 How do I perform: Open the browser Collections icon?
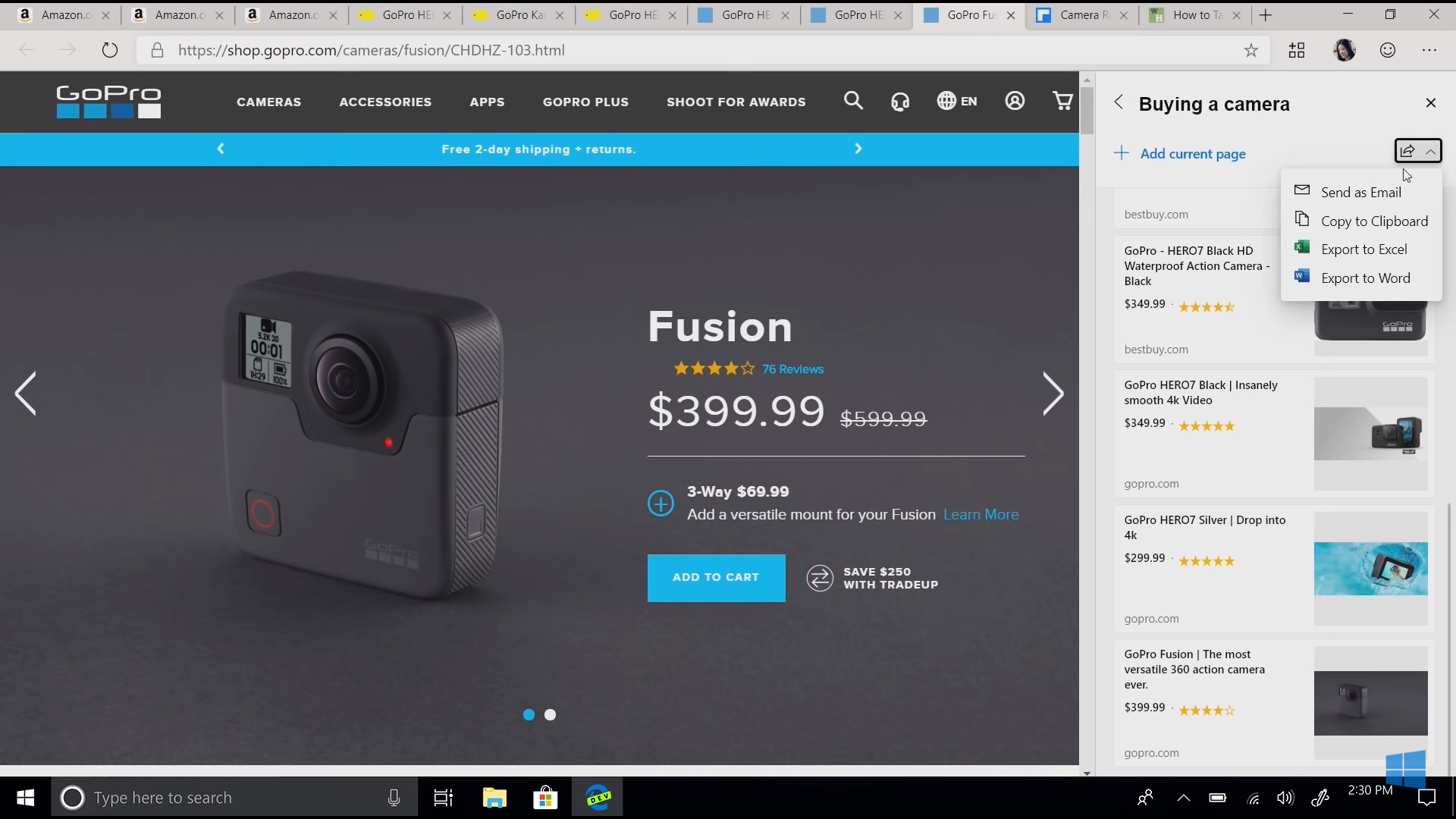click(x=1297, y=50)
